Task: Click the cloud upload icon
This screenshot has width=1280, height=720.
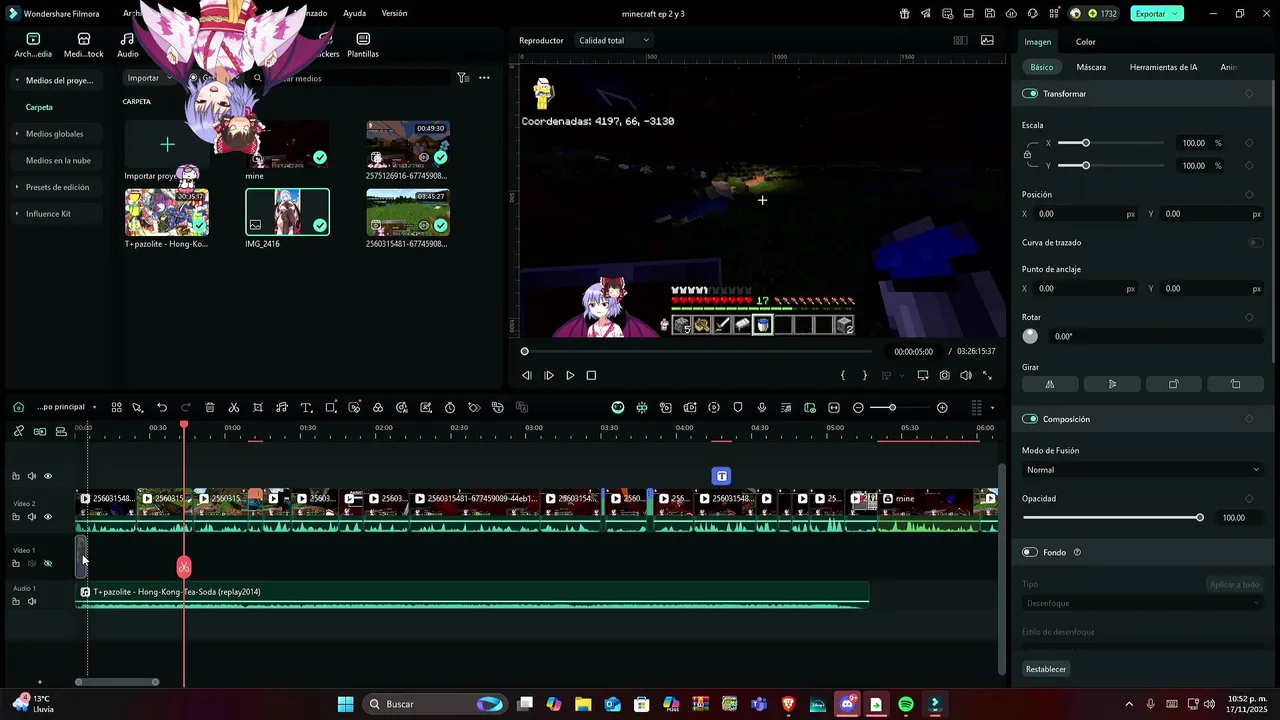Action: (1011, 14)
